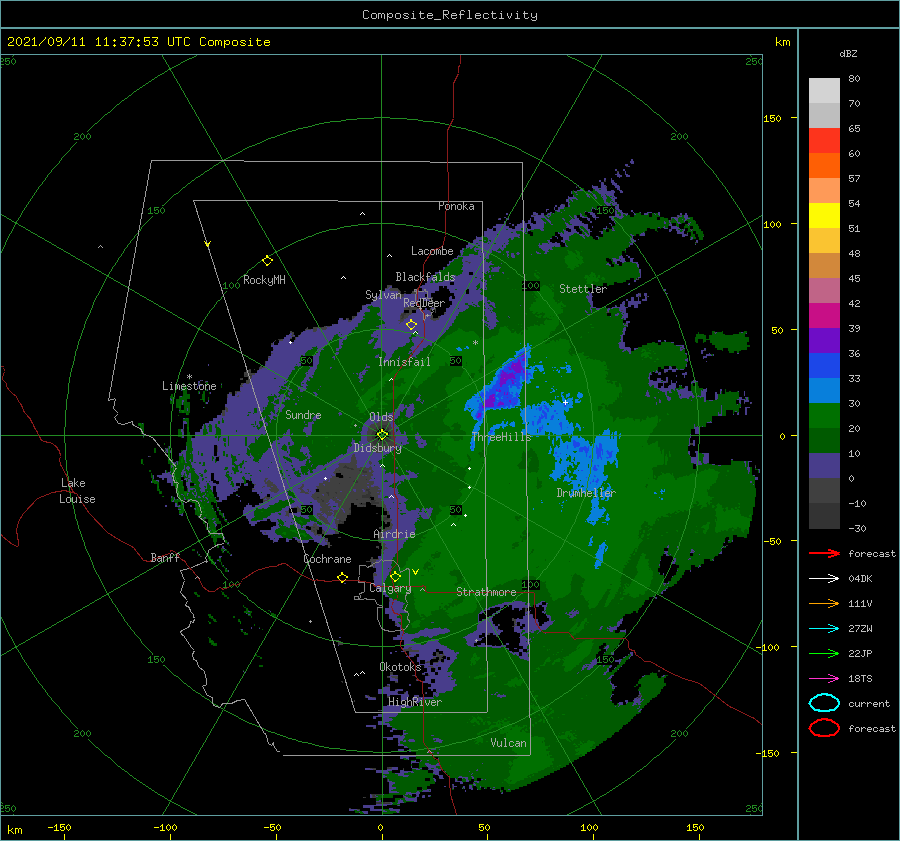
Task: Click the Banff label
Action: (x=165, y=557)
